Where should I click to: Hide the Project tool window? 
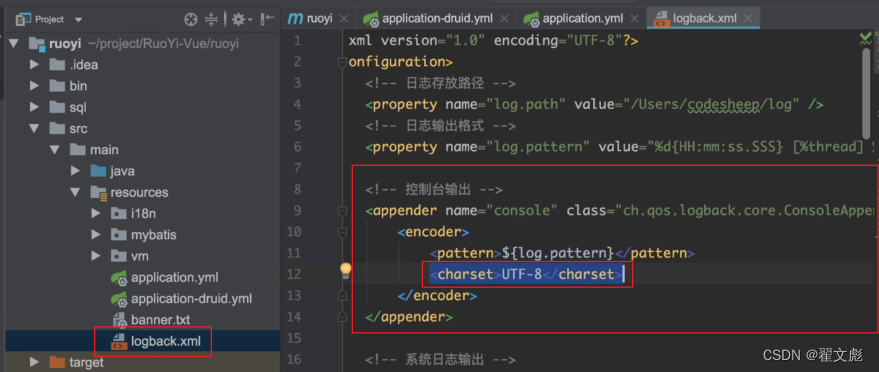point(267,20)
